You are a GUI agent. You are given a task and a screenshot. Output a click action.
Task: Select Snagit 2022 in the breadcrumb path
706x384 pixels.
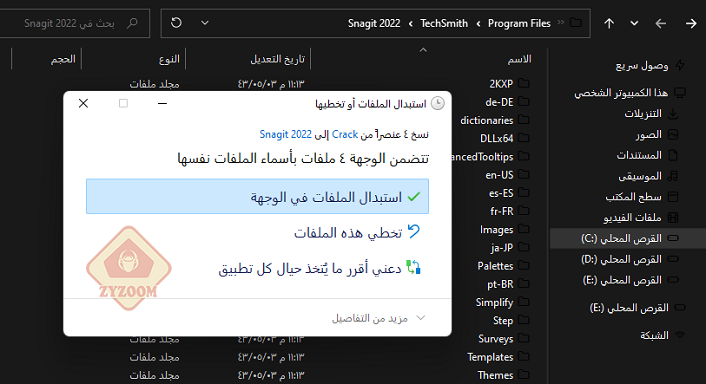pos(374,23)
